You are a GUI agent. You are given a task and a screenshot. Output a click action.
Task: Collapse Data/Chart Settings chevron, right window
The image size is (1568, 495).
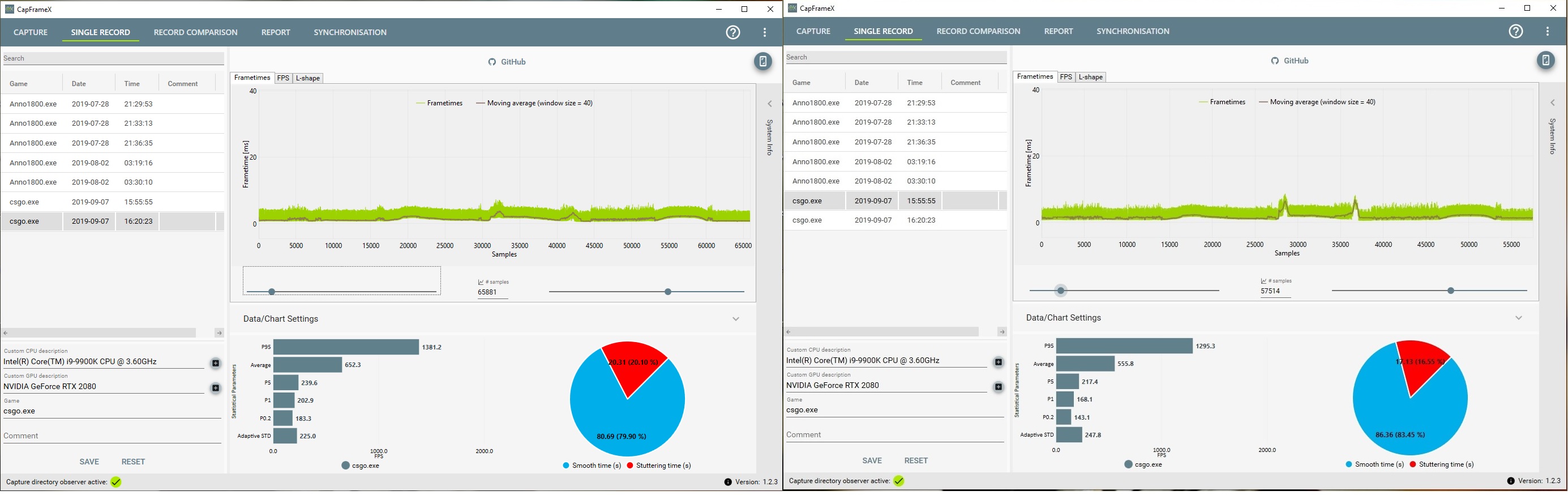click(1519, 318)
